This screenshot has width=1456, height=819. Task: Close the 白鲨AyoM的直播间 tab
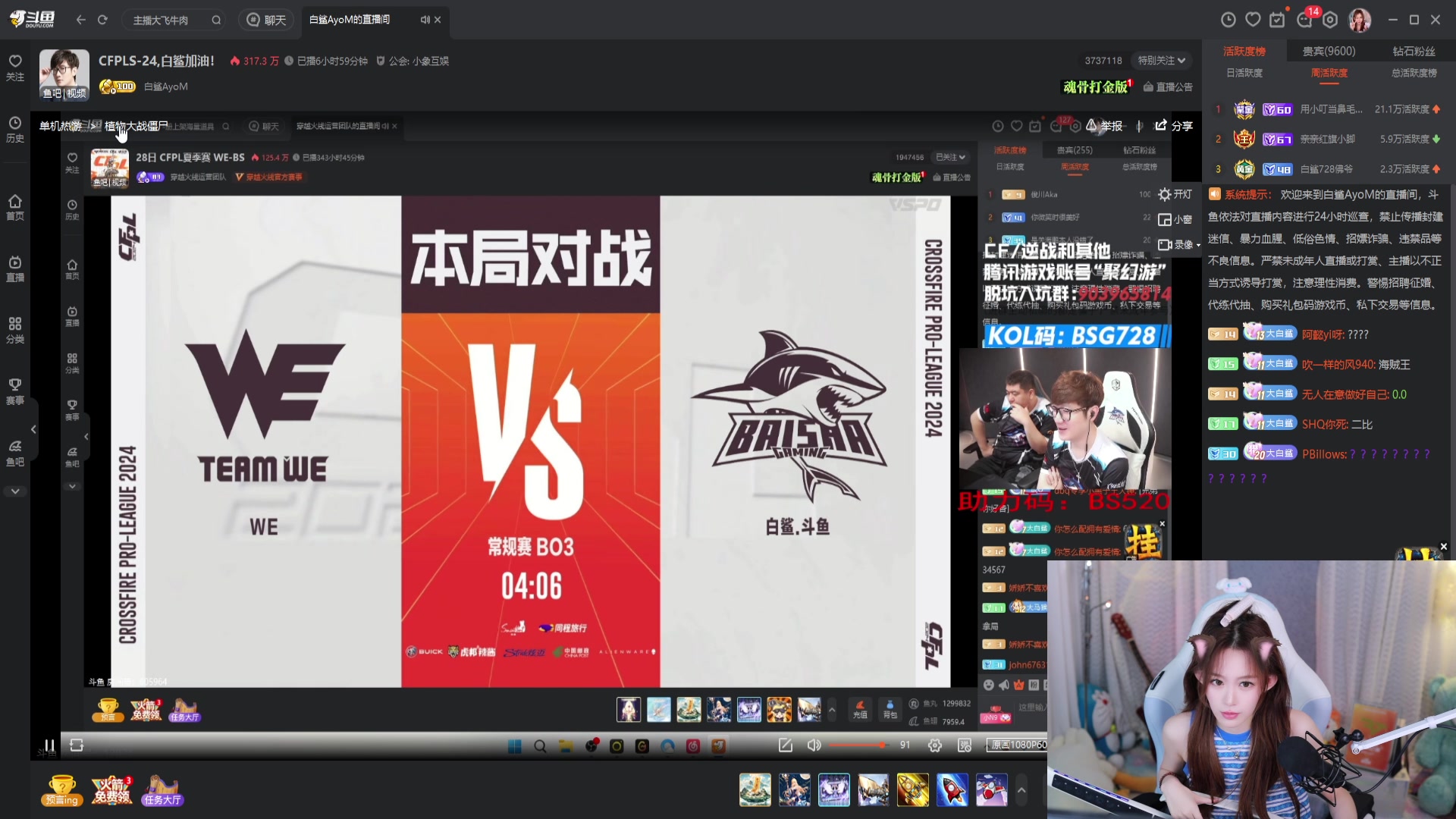click(438, 20)
